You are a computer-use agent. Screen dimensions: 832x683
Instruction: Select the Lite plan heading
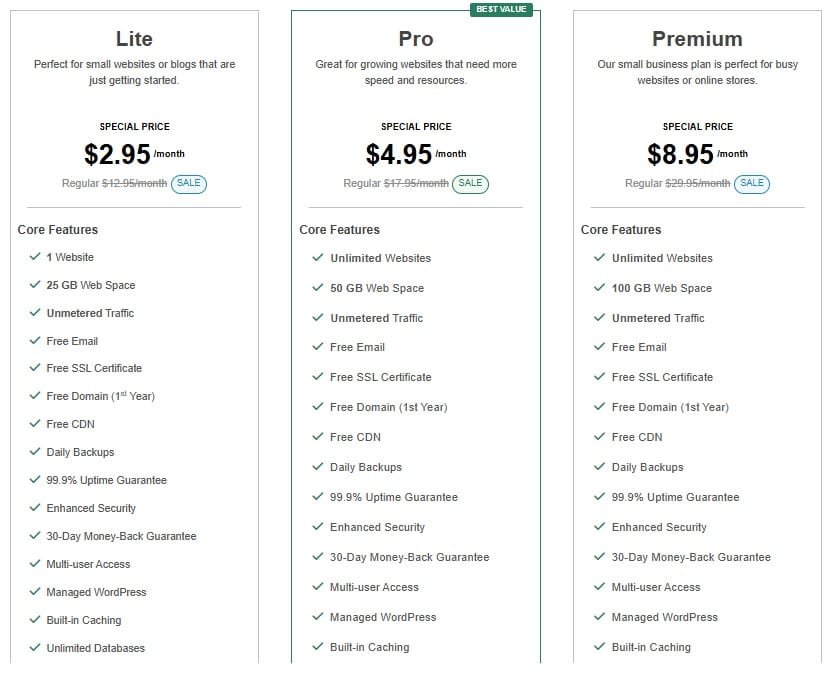pyautogui.click(x=134, y=39)
